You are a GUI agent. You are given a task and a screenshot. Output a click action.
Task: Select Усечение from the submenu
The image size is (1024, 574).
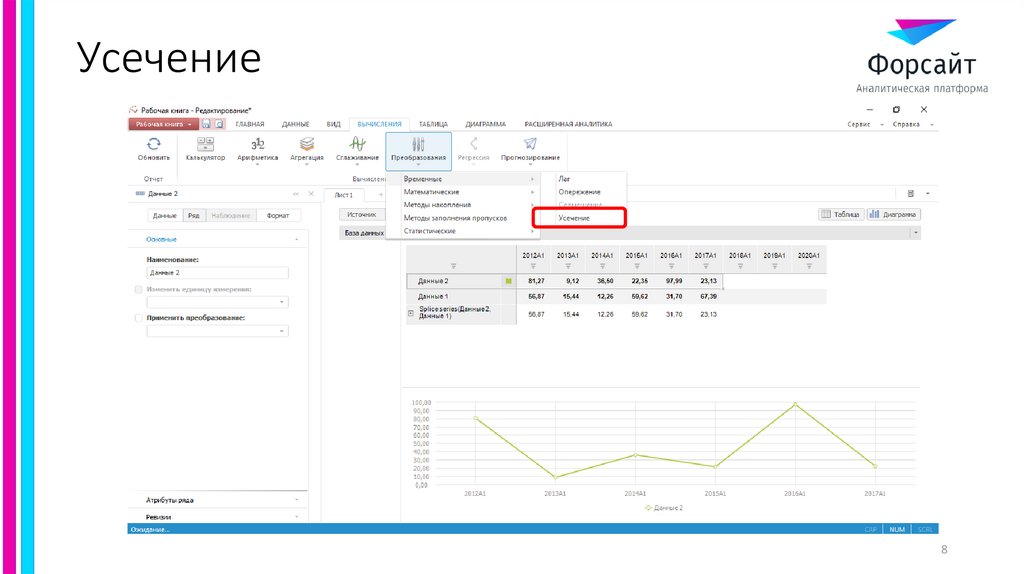point(574,217)
